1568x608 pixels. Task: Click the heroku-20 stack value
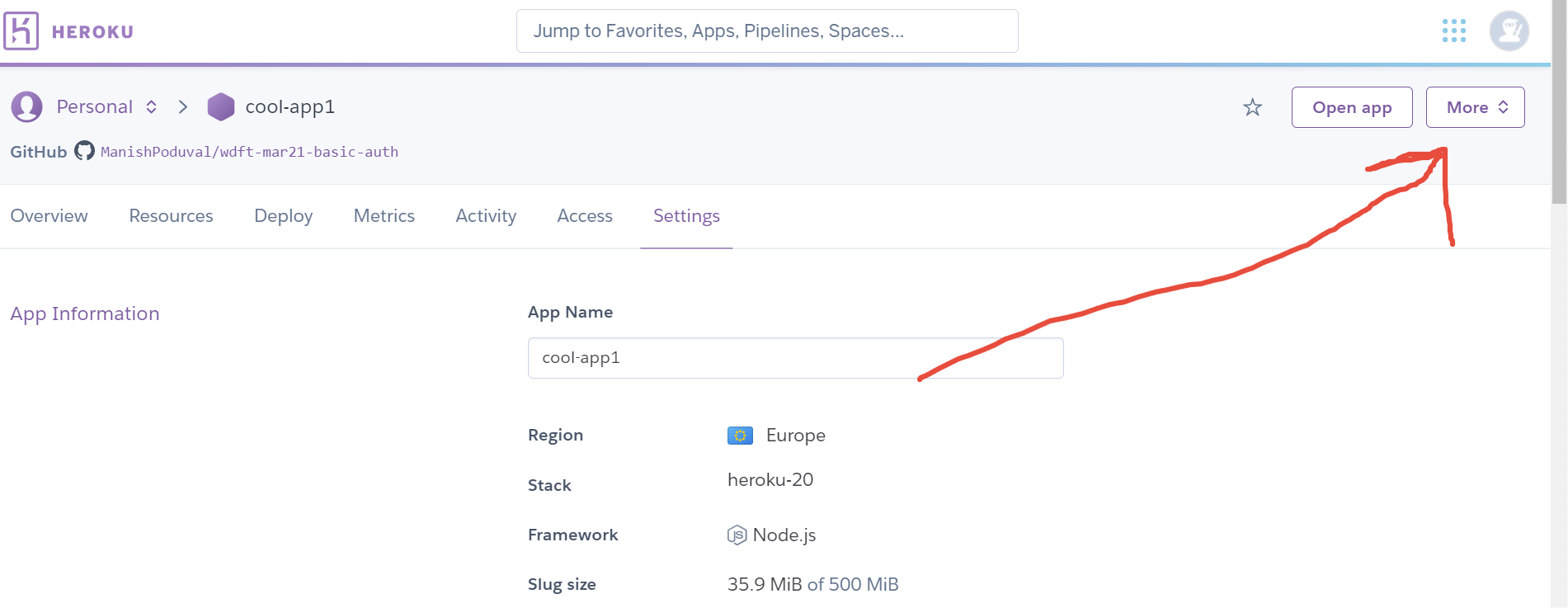[x=770, y=480]
